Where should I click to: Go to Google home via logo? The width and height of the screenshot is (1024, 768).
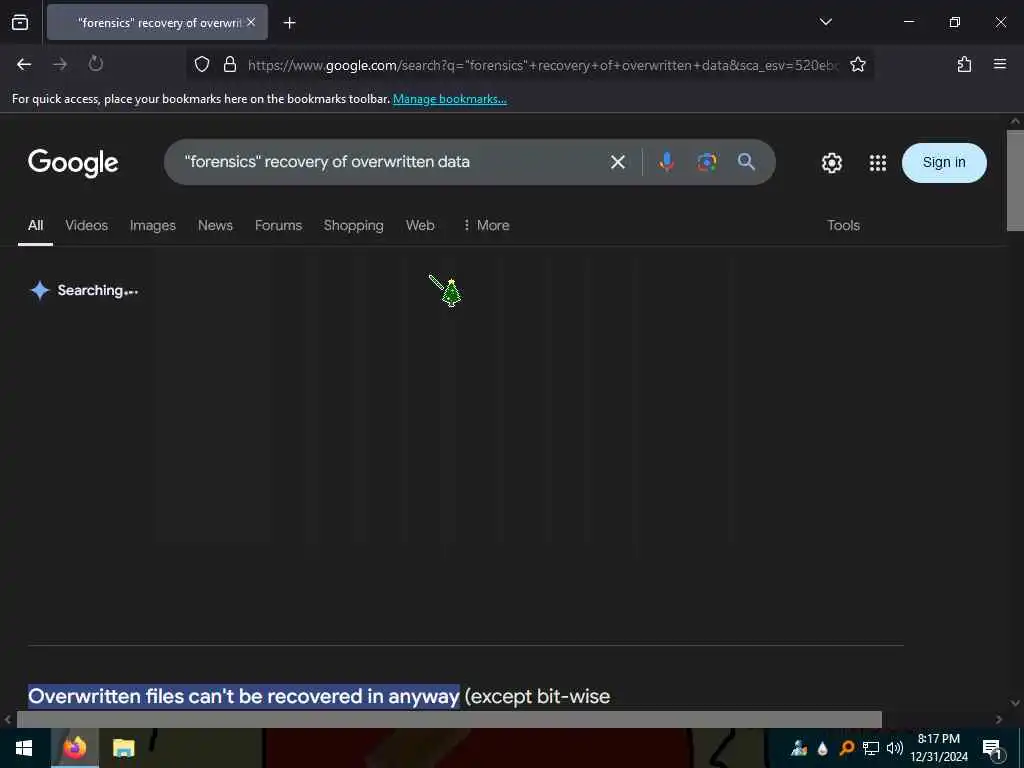click(73, 163)
